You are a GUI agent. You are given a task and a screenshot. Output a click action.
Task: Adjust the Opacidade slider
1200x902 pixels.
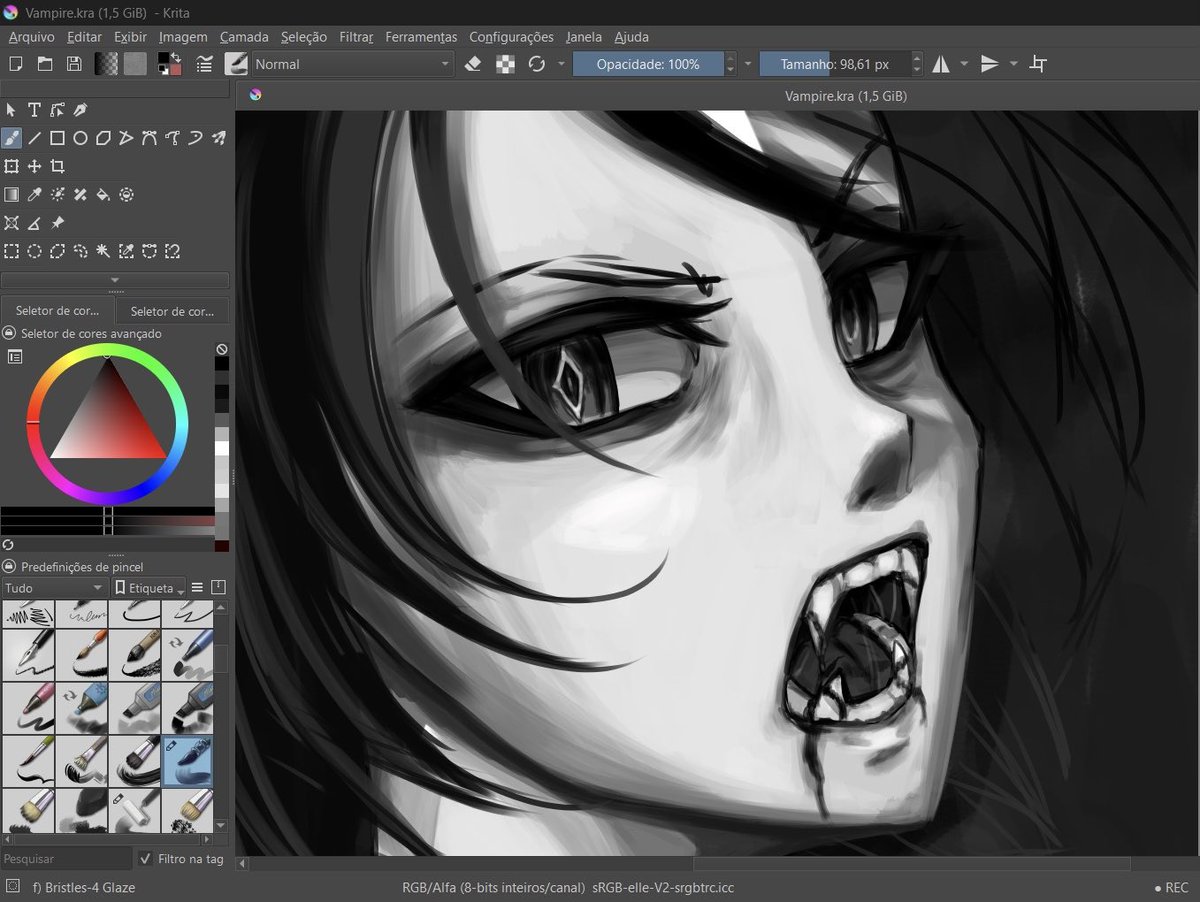648,64
